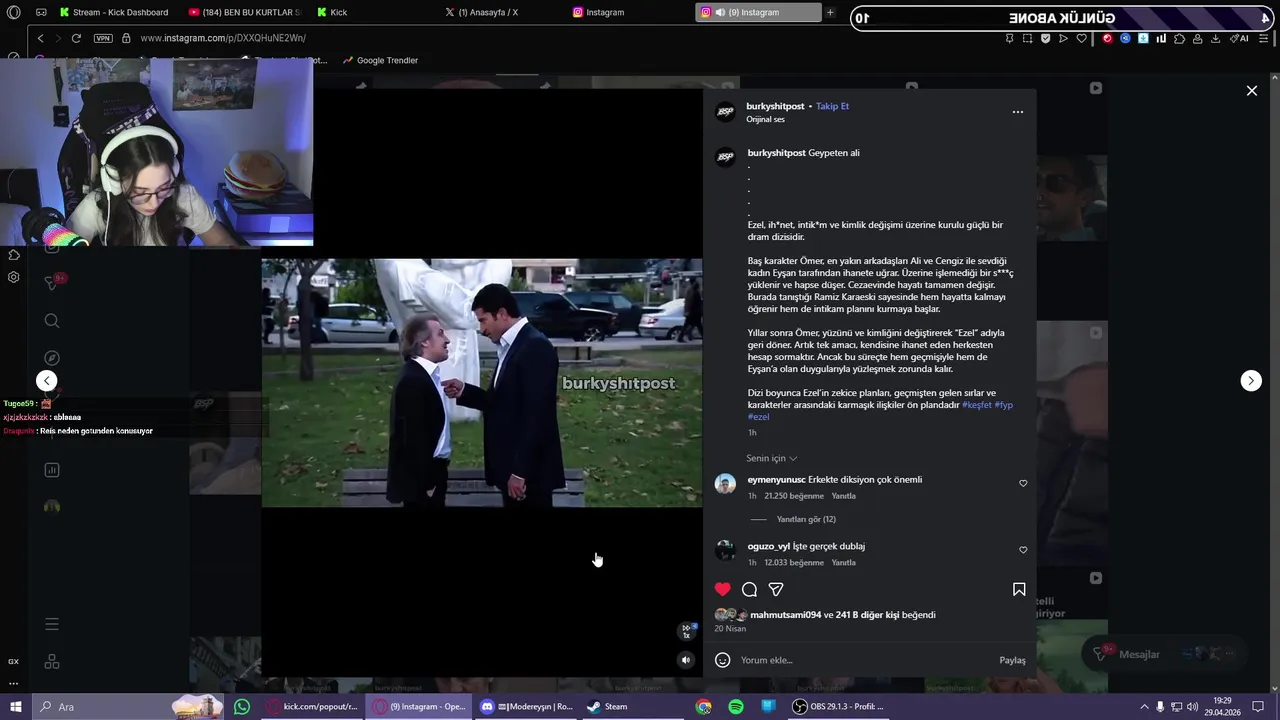This screenshot has width=1280, height=720.
Task: Open mahmutsami094 profile from likes
Action: [785, 615]
